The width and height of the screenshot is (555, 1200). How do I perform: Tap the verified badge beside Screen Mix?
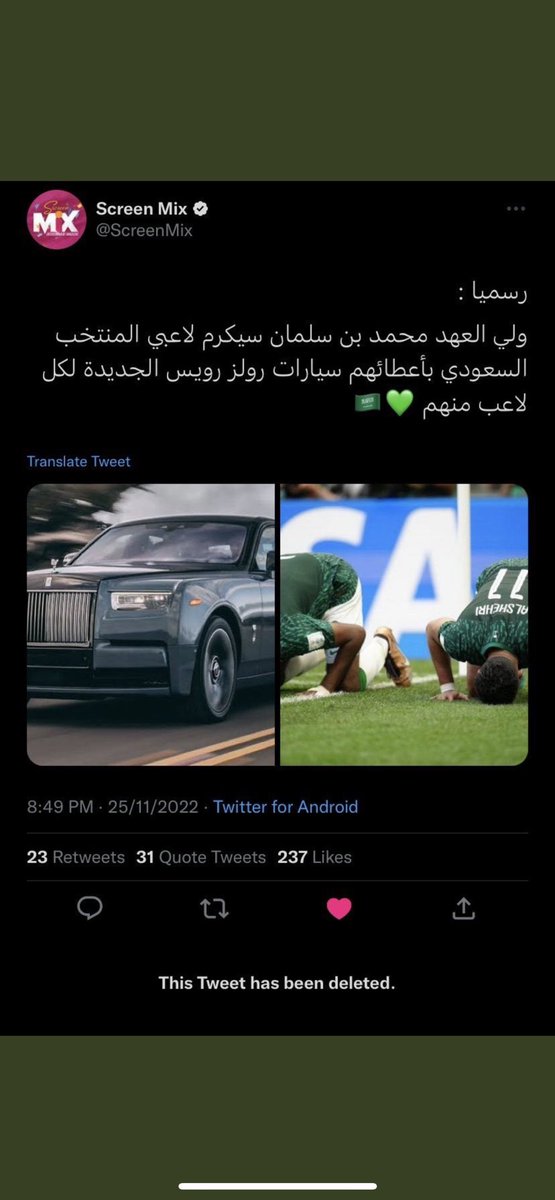tap(201, 209)
